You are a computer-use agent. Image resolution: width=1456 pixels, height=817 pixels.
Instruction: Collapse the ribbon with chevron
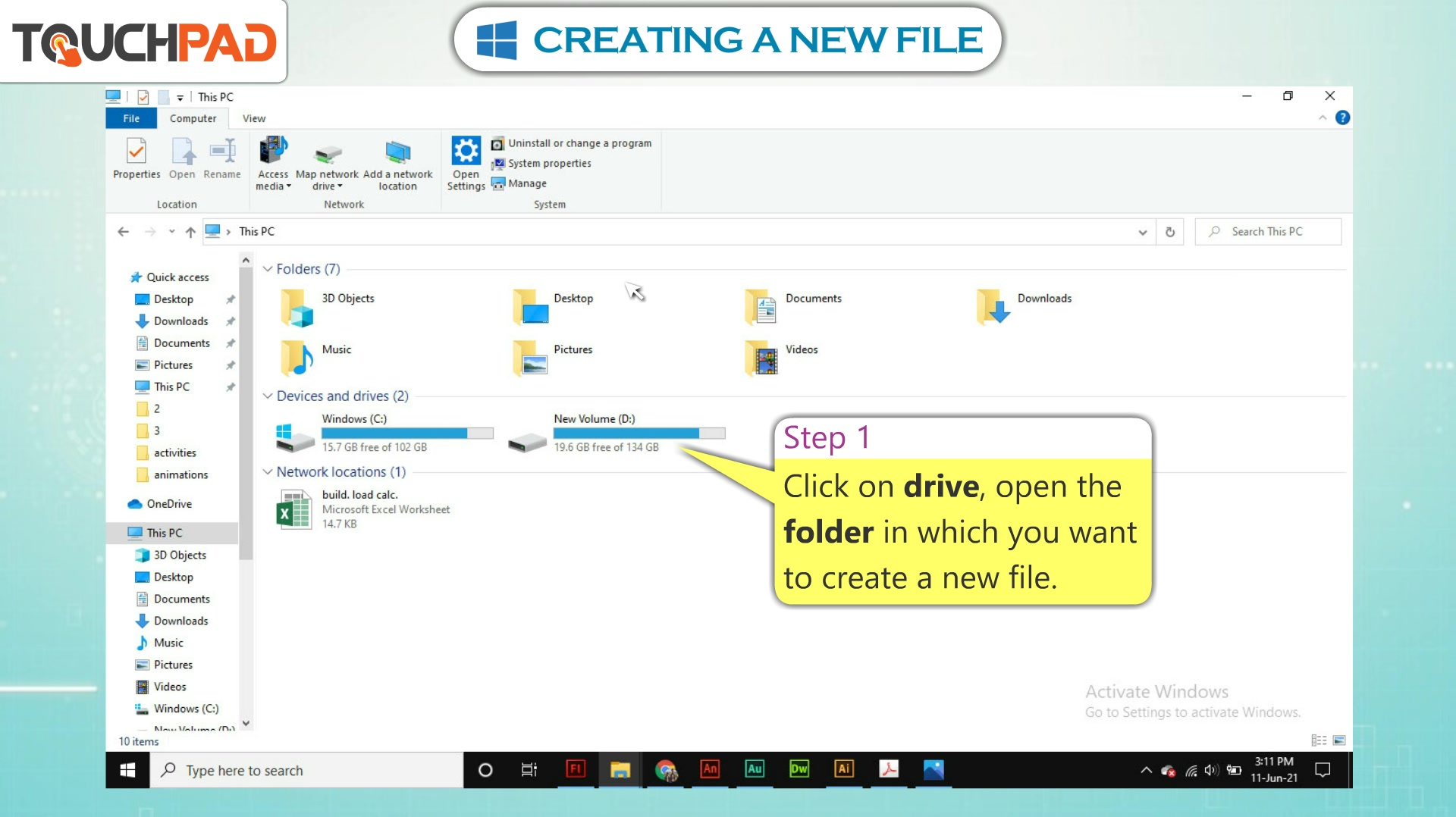coord(1323,117)
